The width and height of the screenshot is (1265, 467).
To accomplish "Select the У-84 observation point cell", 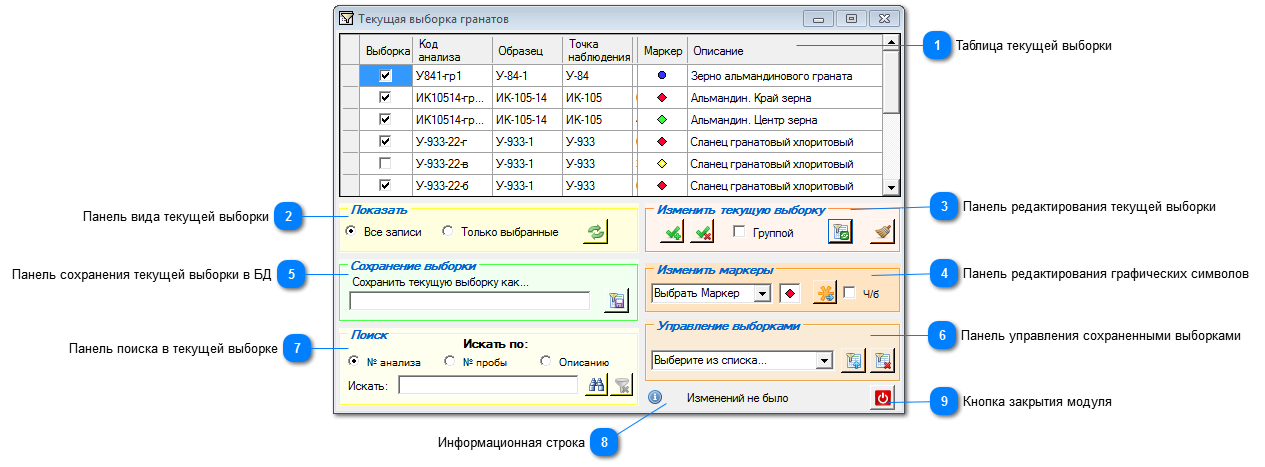I will (598, 75).
